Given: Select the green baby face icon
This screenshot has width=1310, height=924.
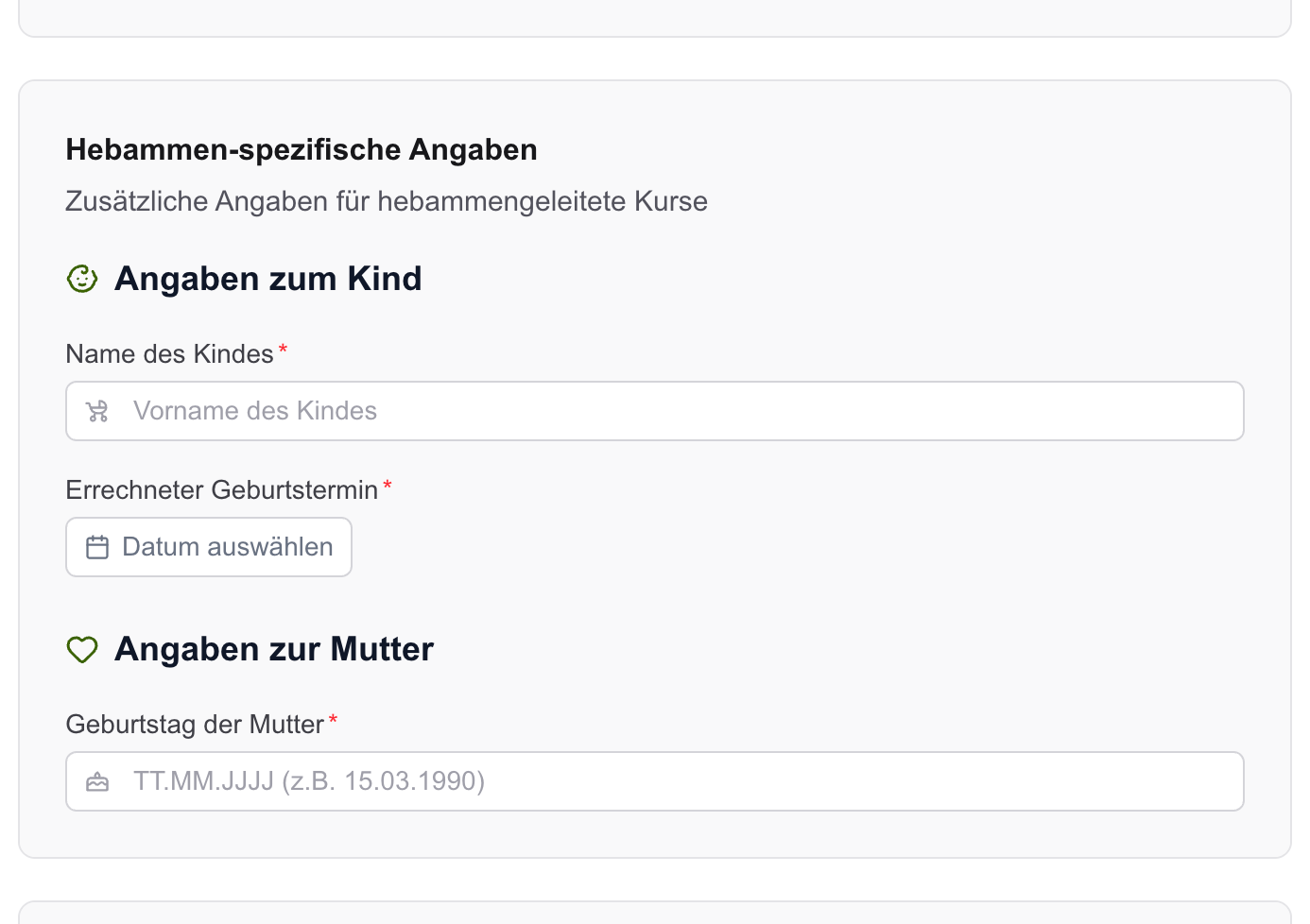Looking at the screenshot, I should coord(82,278).
